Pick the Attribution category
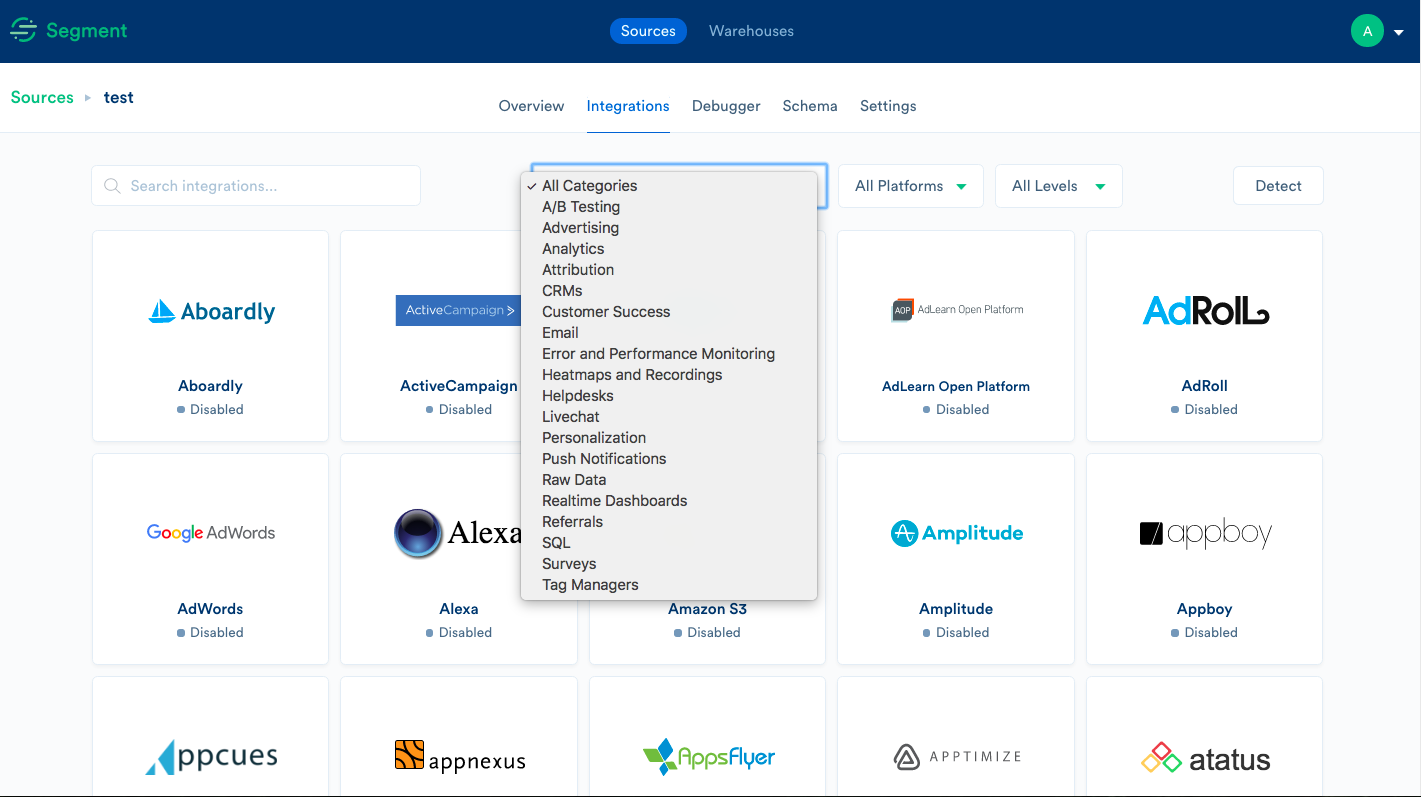 pos(669,270)
